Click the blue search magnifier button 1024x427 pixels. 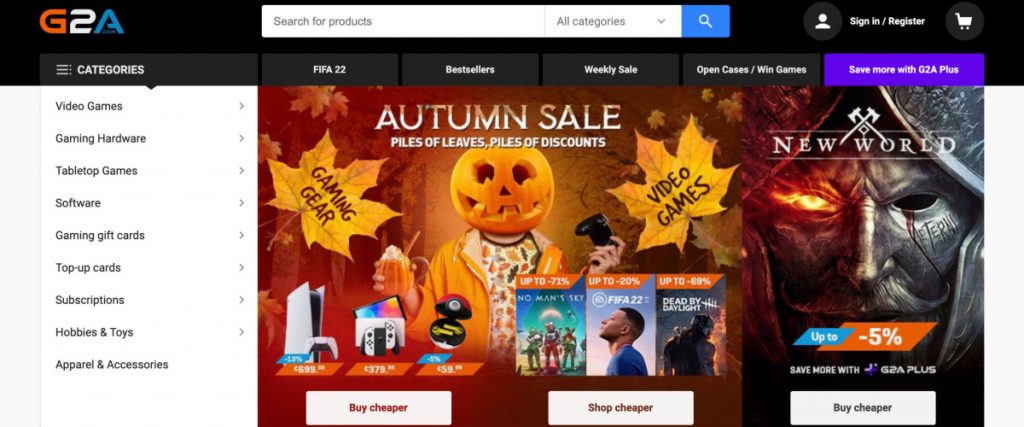click(x=705, y=22)
